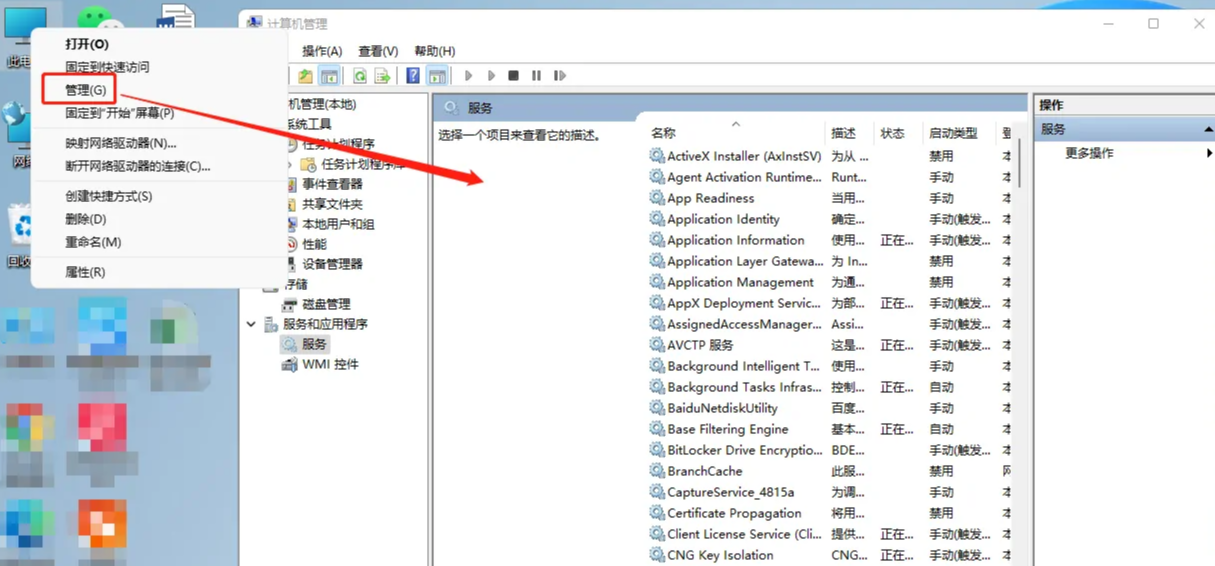Select the Application Management service row

point(830,282)
